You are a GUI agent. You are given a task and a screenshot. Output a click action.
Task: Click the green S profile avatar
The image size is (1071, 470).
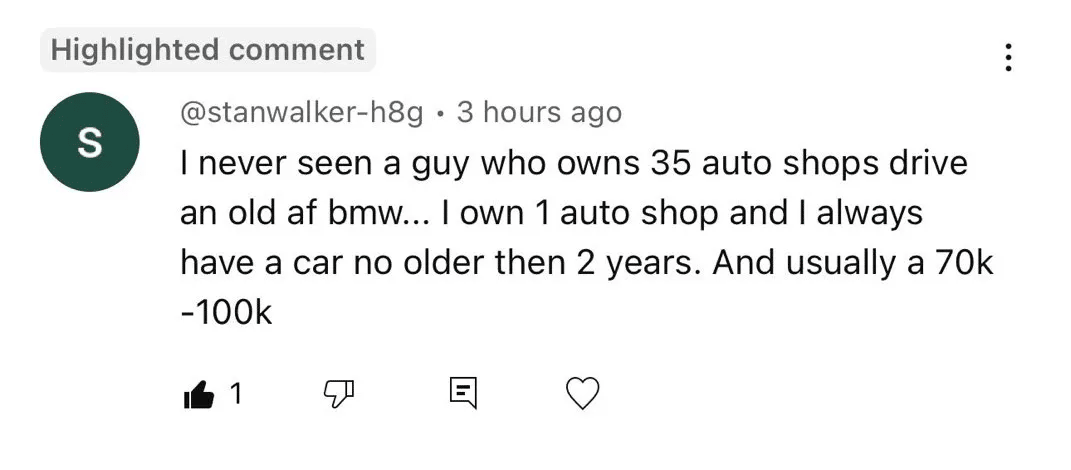[x=89, y=143]
